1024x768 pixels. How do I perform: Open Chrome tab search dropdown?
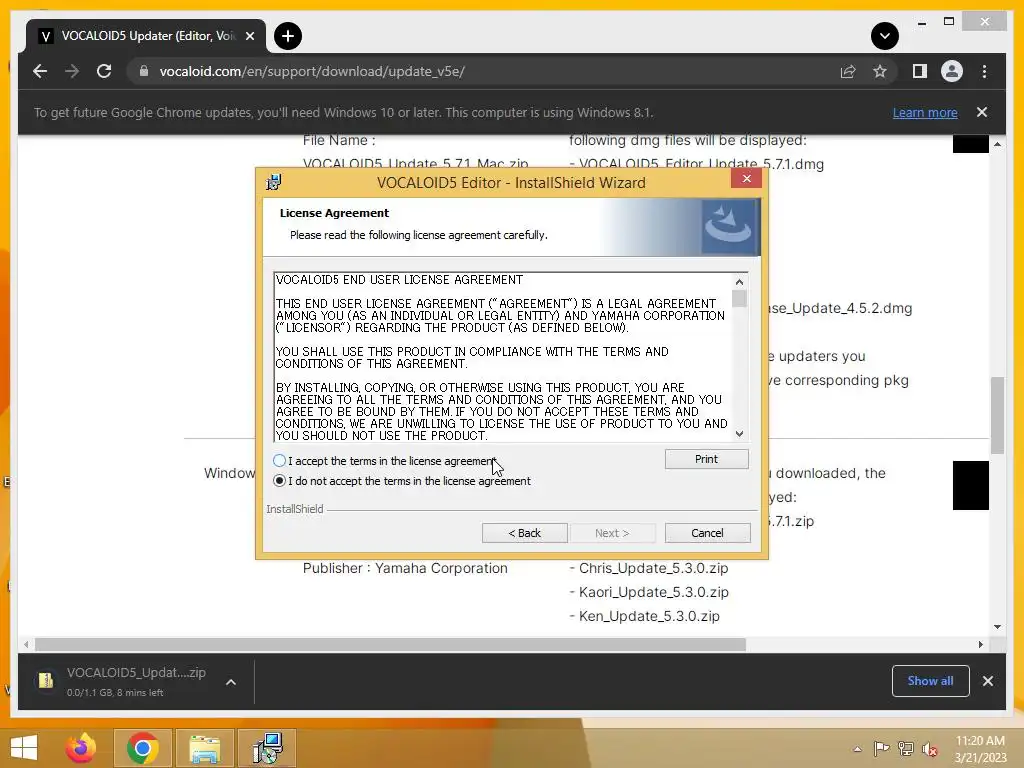885,36
